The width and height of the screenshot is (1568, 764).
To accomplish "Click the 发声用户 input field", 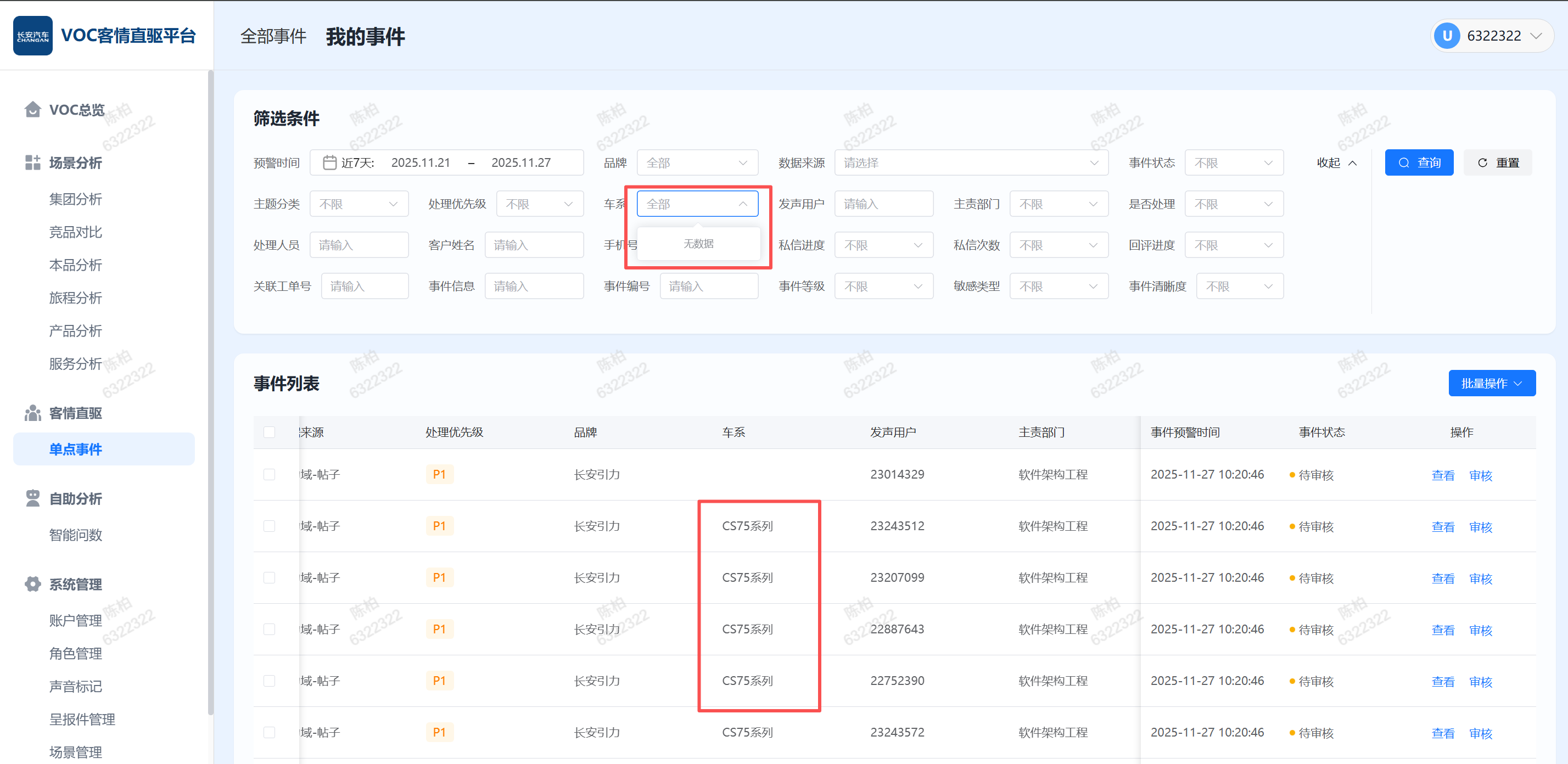I will point(883,204).
